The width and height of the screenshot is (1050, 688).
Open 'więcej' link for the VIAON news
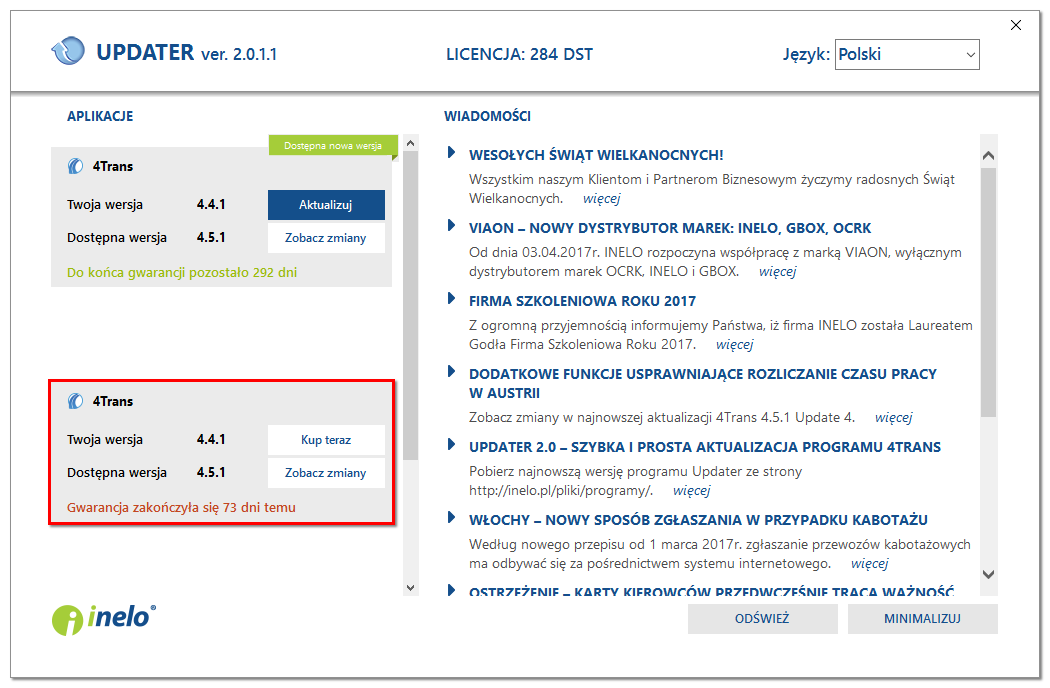click(777, 271)
